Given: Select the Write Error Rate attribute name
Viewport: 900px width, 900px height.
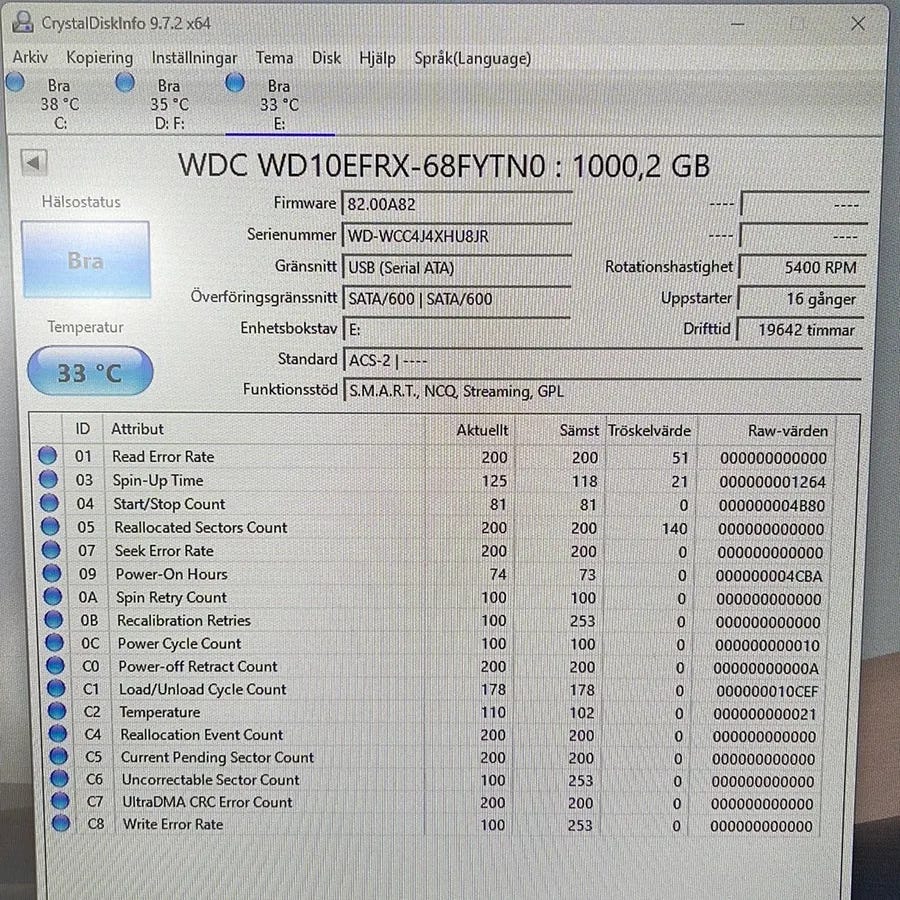Looking at the screenshot, I should (x=173, y=824).
